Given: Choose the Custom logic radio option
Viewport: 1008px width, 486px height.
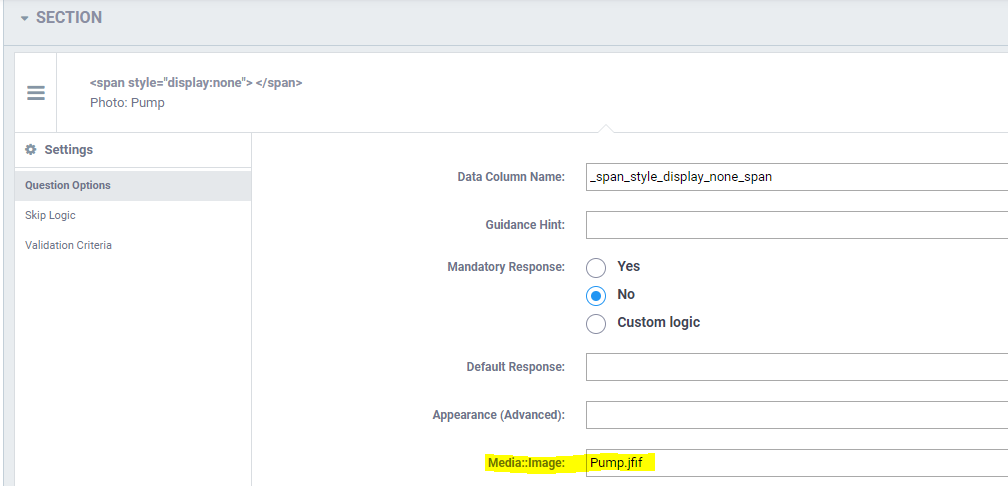Looking at the screenshot, I should pyautogui.click(x=596, y=323).
